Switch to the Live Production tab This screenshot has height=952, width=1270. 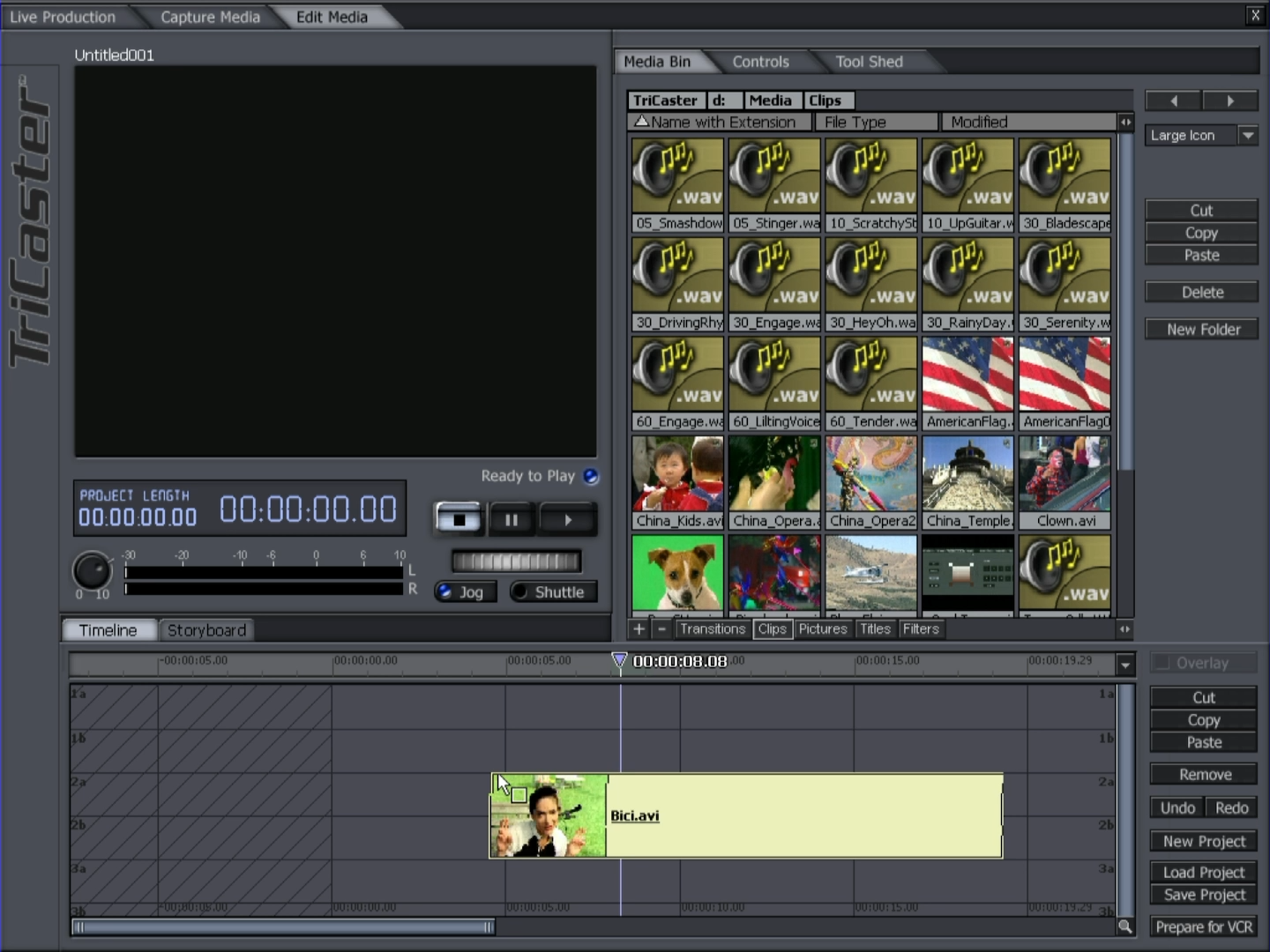click(63, 17)
